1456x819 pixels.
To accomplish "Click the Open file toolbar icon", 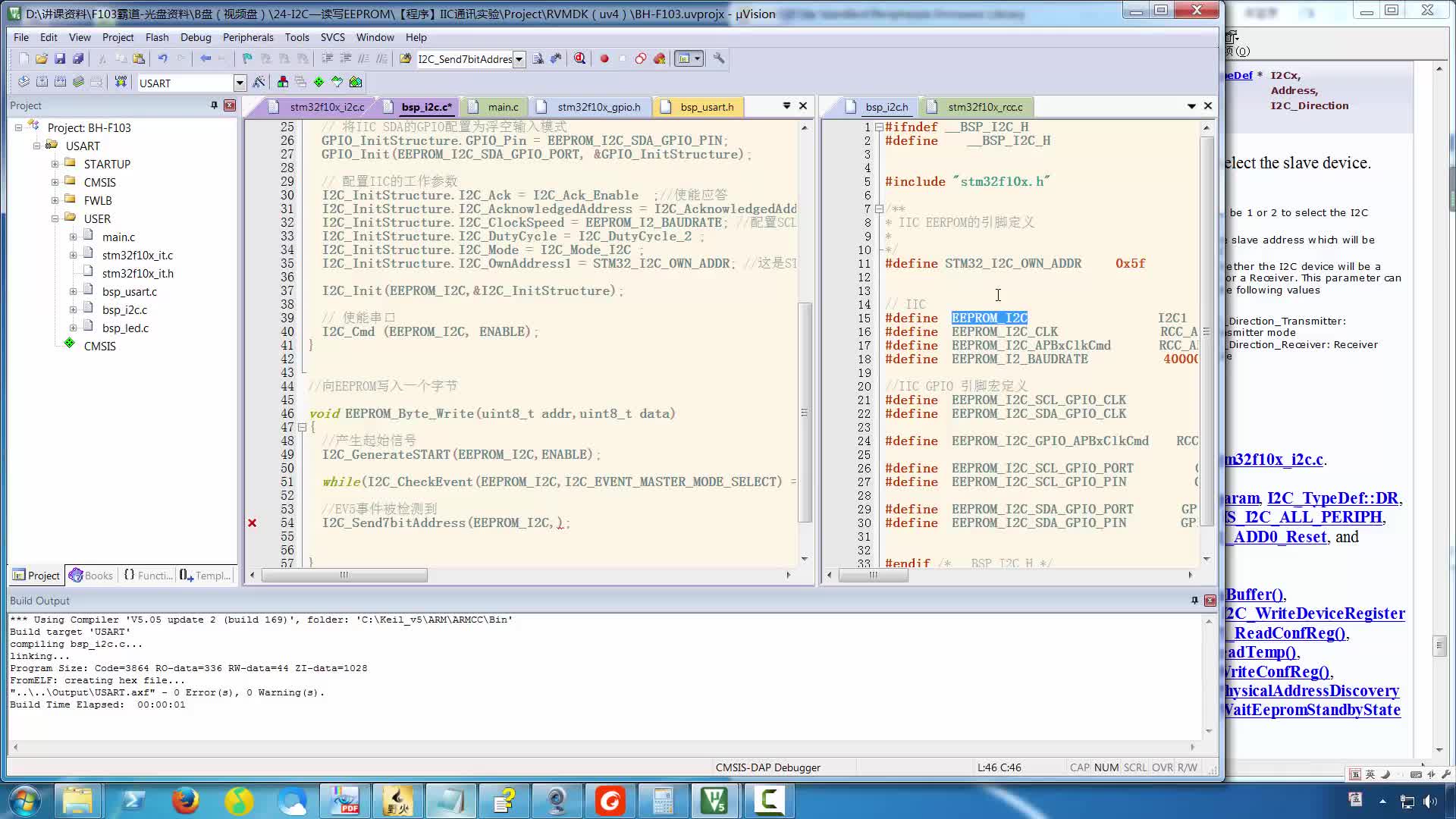I will 42,58.
